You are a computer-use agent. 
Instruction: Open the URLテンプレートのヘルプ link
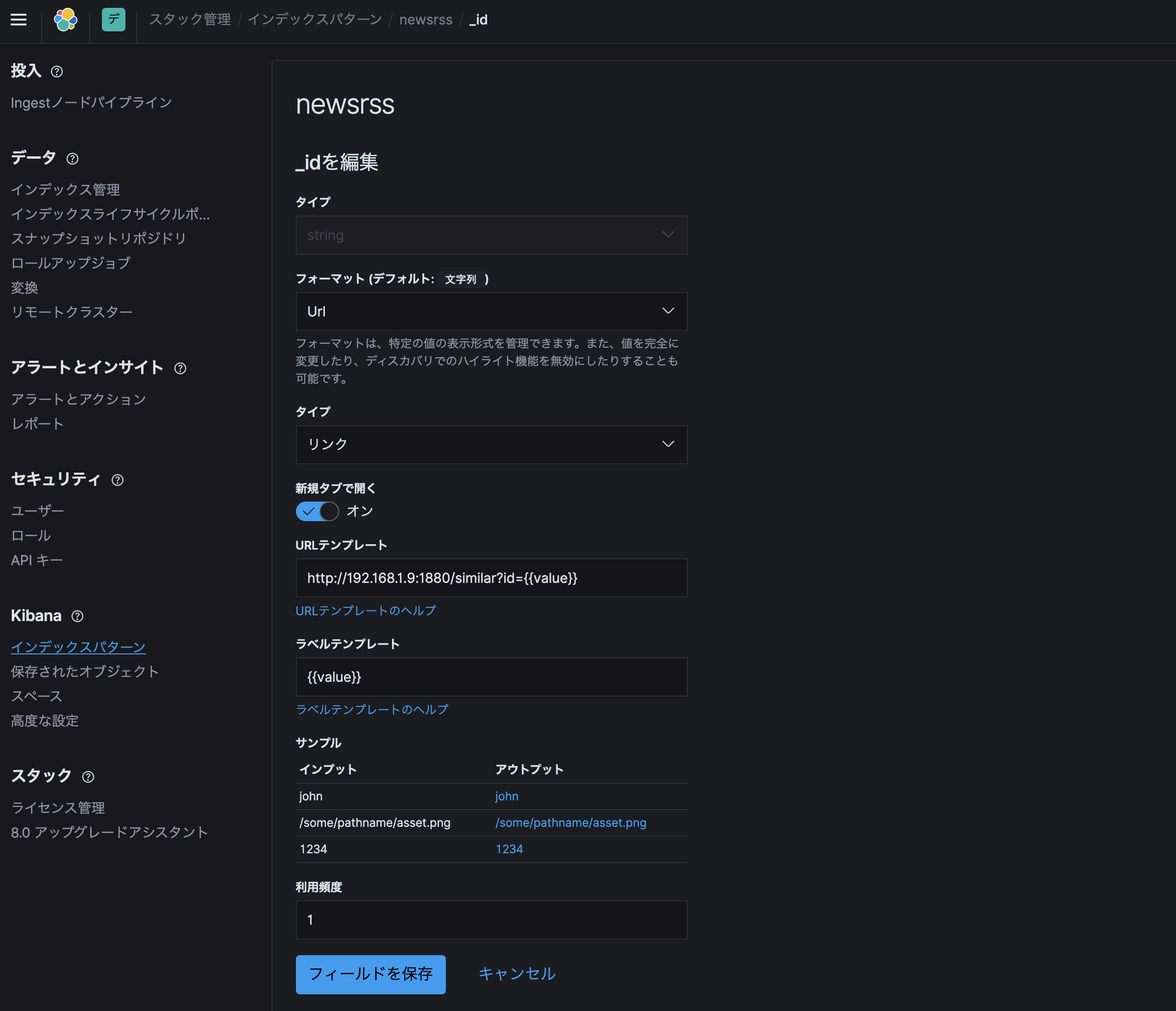(x=366, y=611)
